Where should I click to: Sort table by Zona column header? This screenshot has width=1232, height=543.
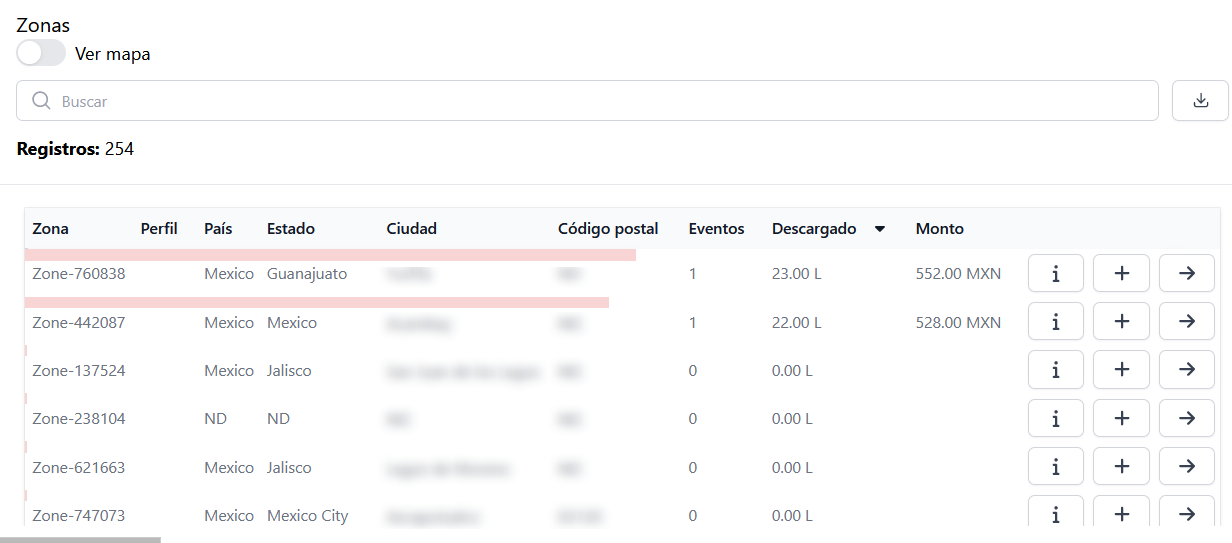(x=51, y=229)
